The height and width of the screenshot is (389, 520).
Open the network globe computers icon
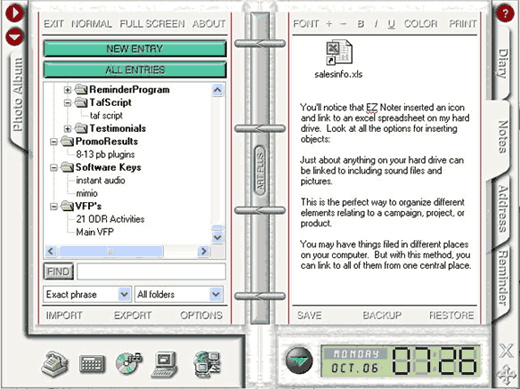coord(207,364)
